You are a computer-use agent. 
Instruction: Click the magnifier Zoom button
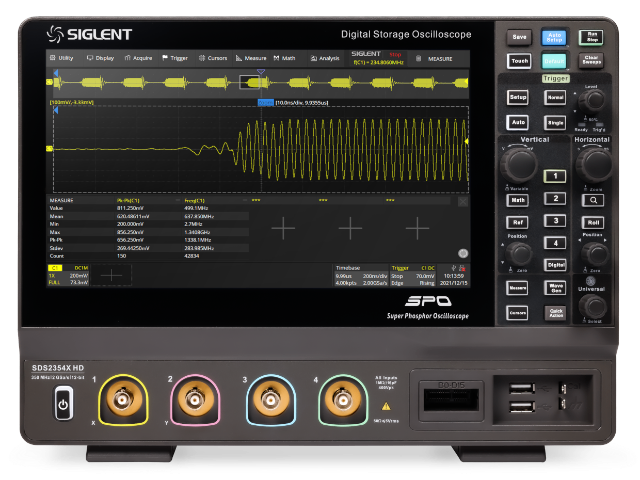click(x=593, y=200)
